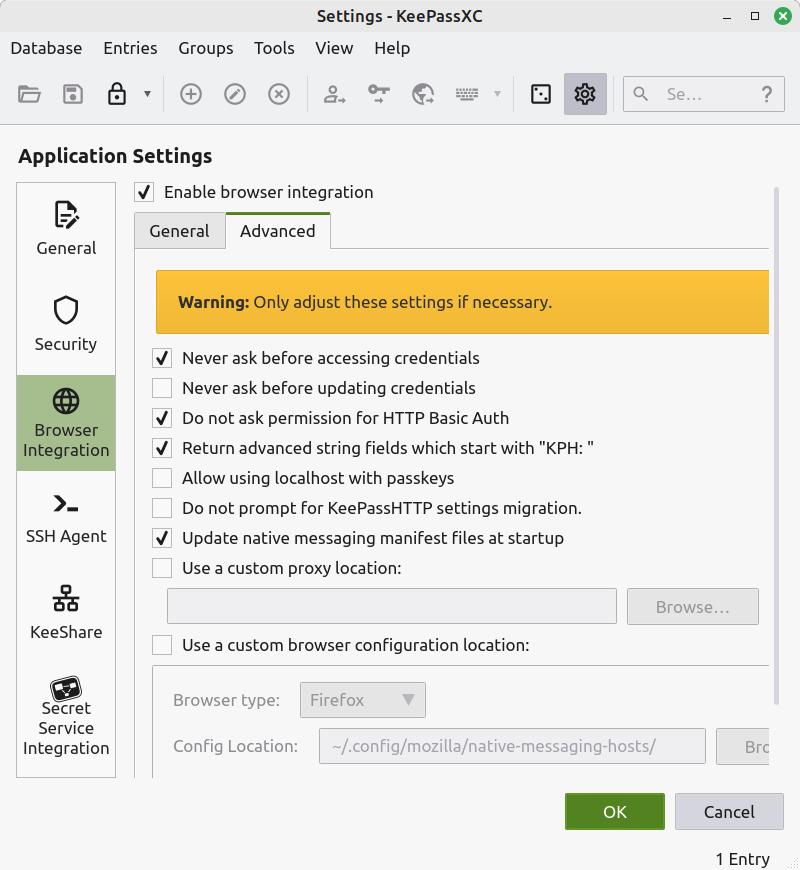Click the Settings gear icon
The width and height of the screenshot is (800, 870).
(x=585, y=94)
